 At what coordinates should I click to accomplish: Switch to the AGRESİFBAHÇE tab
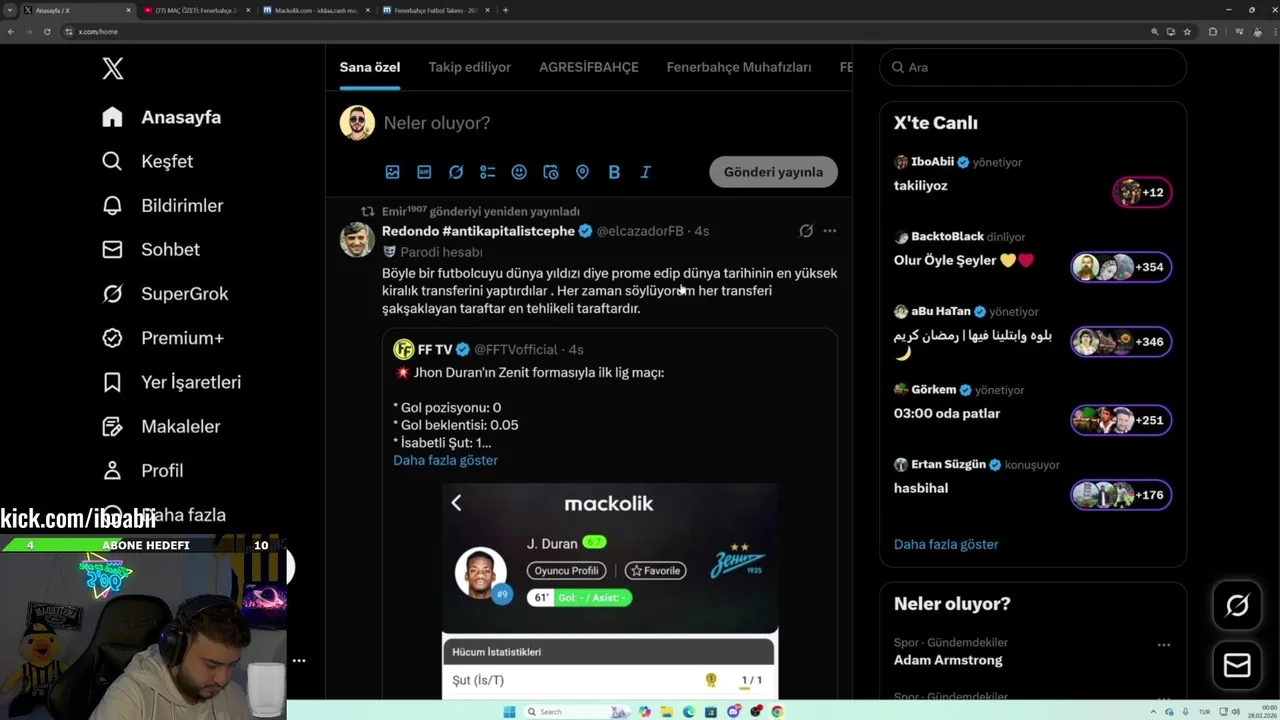(x=588, y=67)
